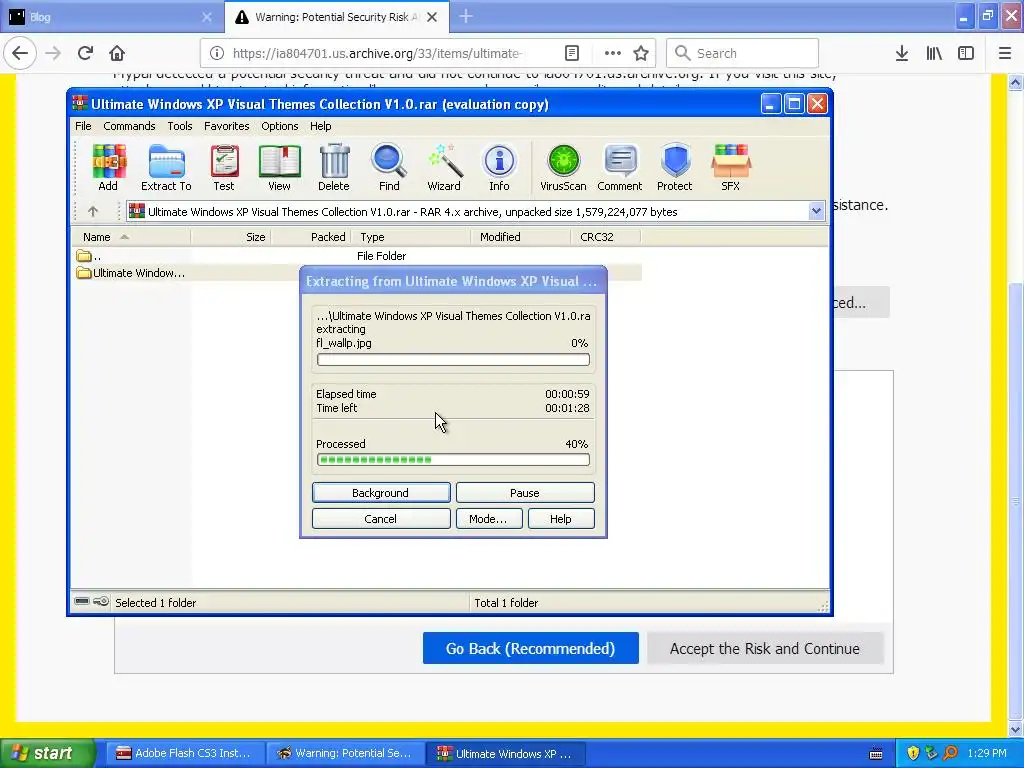The width and height of the screenshot is (1024, 768).
Task: Pause the extraction
Action: pos(525,492)
